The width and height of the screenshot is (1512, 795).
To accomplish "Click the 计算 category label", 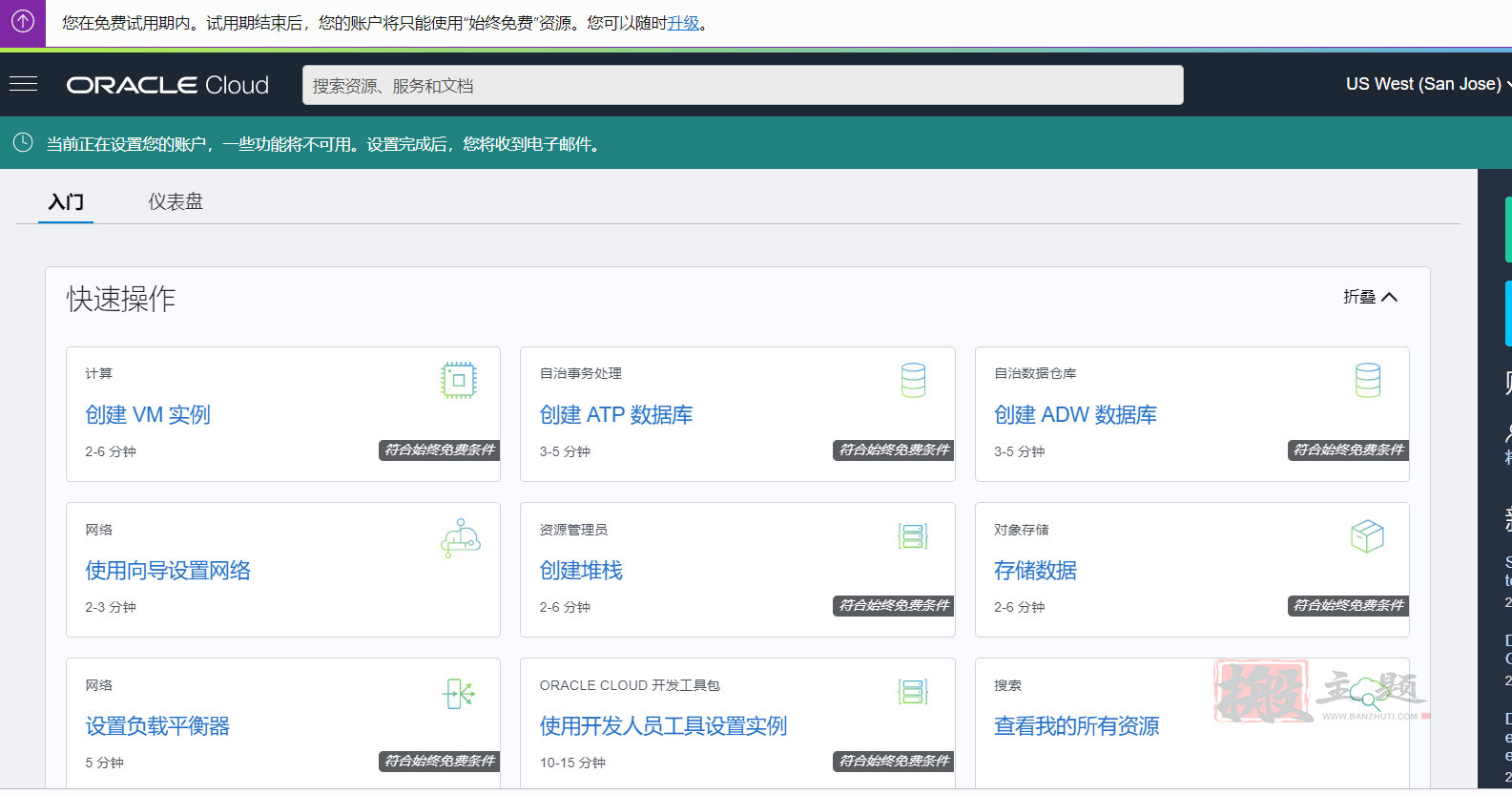I will pos(98,373).
